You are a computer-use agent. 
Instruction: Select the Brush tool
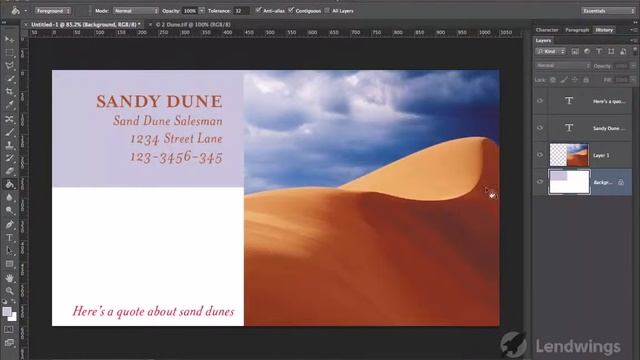click(x=9, y=132)
